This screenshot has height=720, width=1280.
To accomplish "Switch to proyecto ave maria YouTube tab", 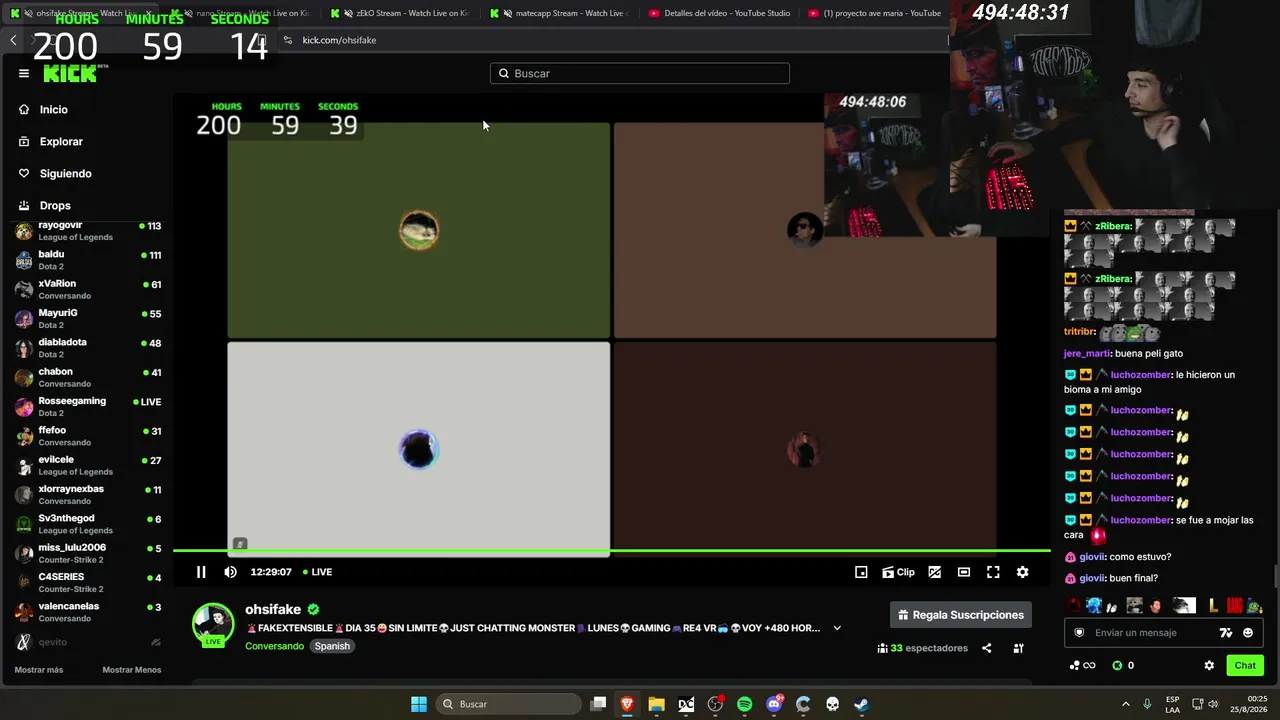I will [x=875, y=13].
